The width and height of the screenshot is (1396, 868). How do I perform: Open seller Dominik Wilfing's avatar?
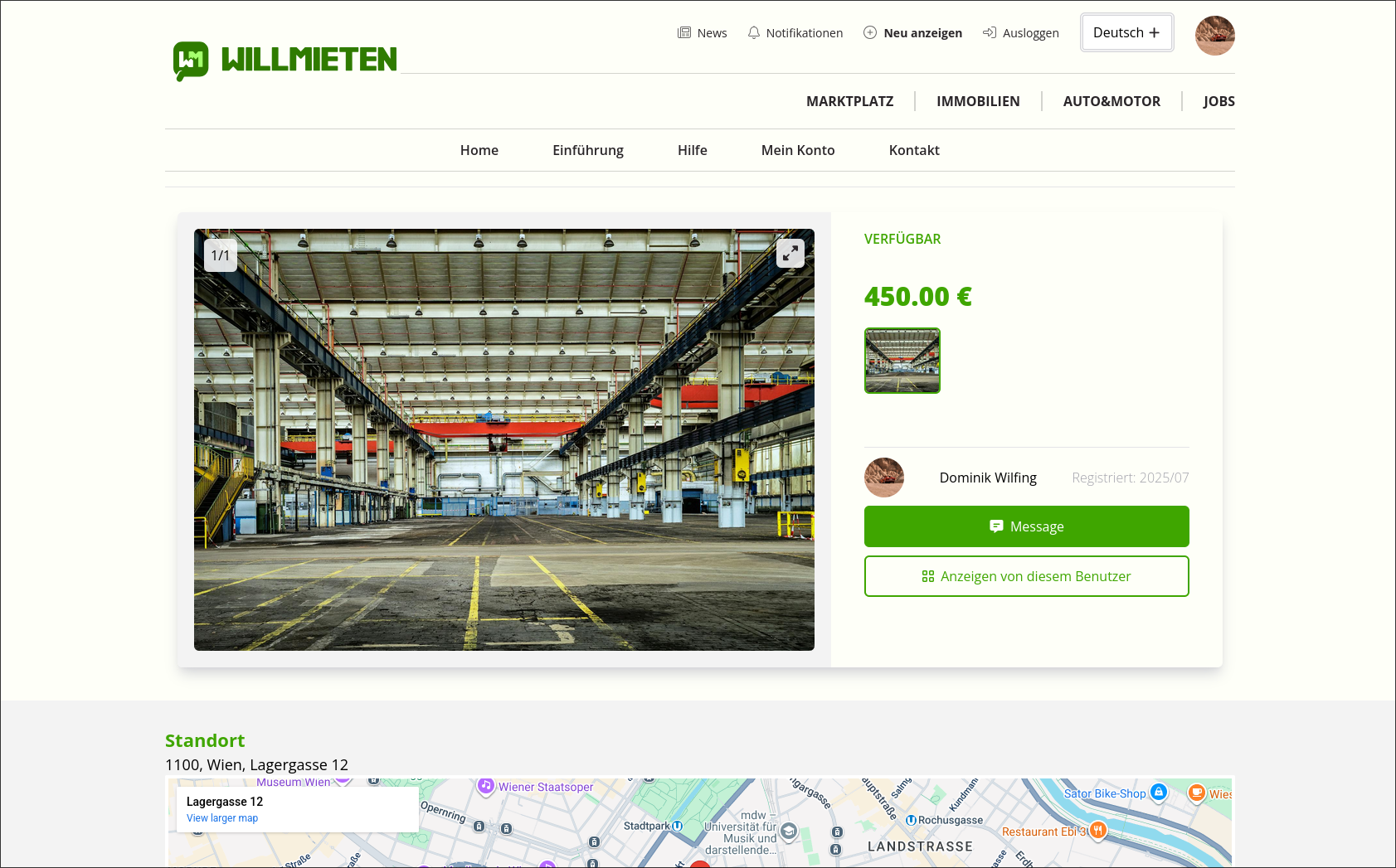tap(883, 478)
